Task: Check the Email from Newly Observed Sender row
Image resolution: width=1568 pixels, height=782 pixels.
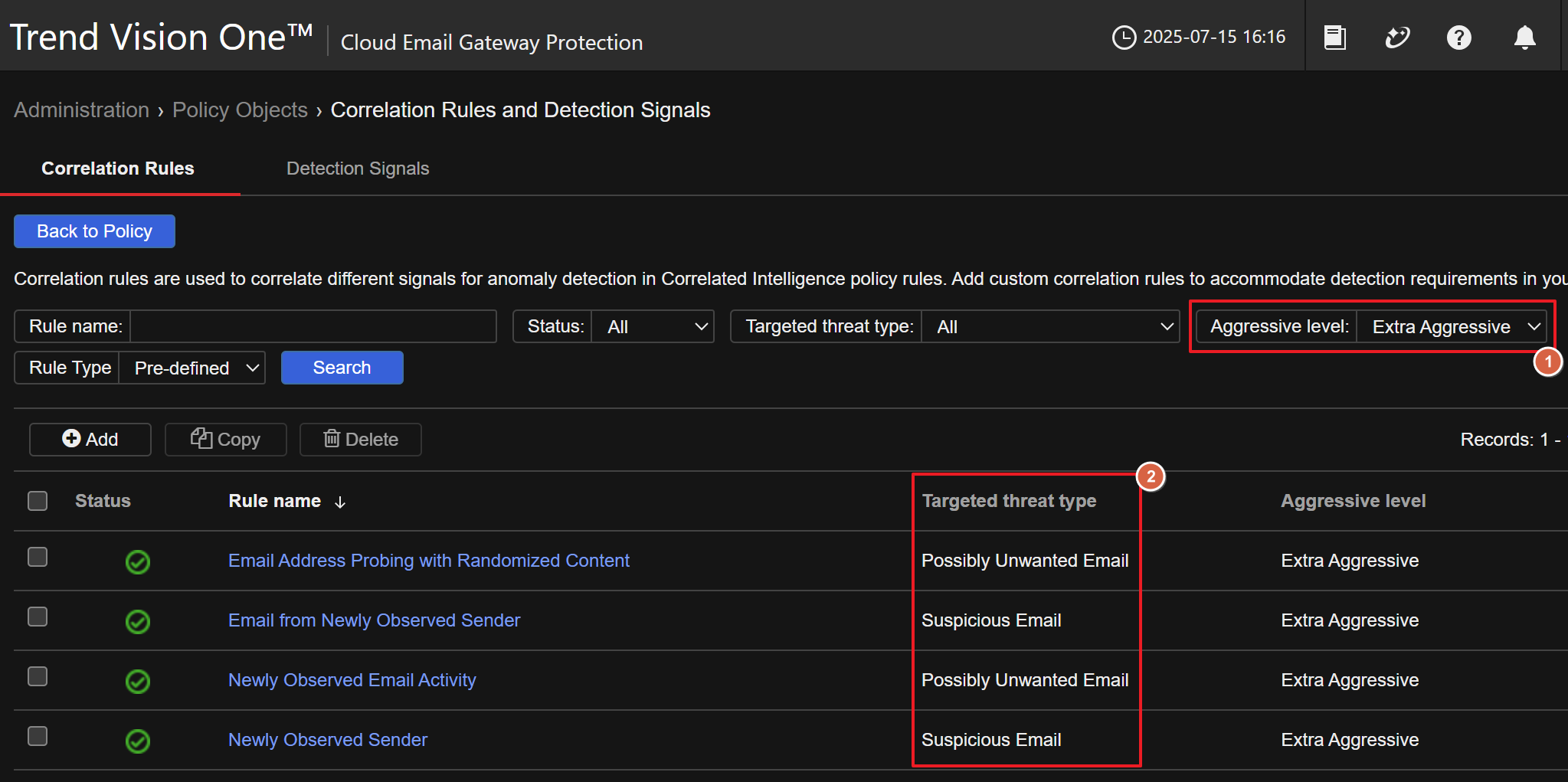Action: [x=38, y=617]
